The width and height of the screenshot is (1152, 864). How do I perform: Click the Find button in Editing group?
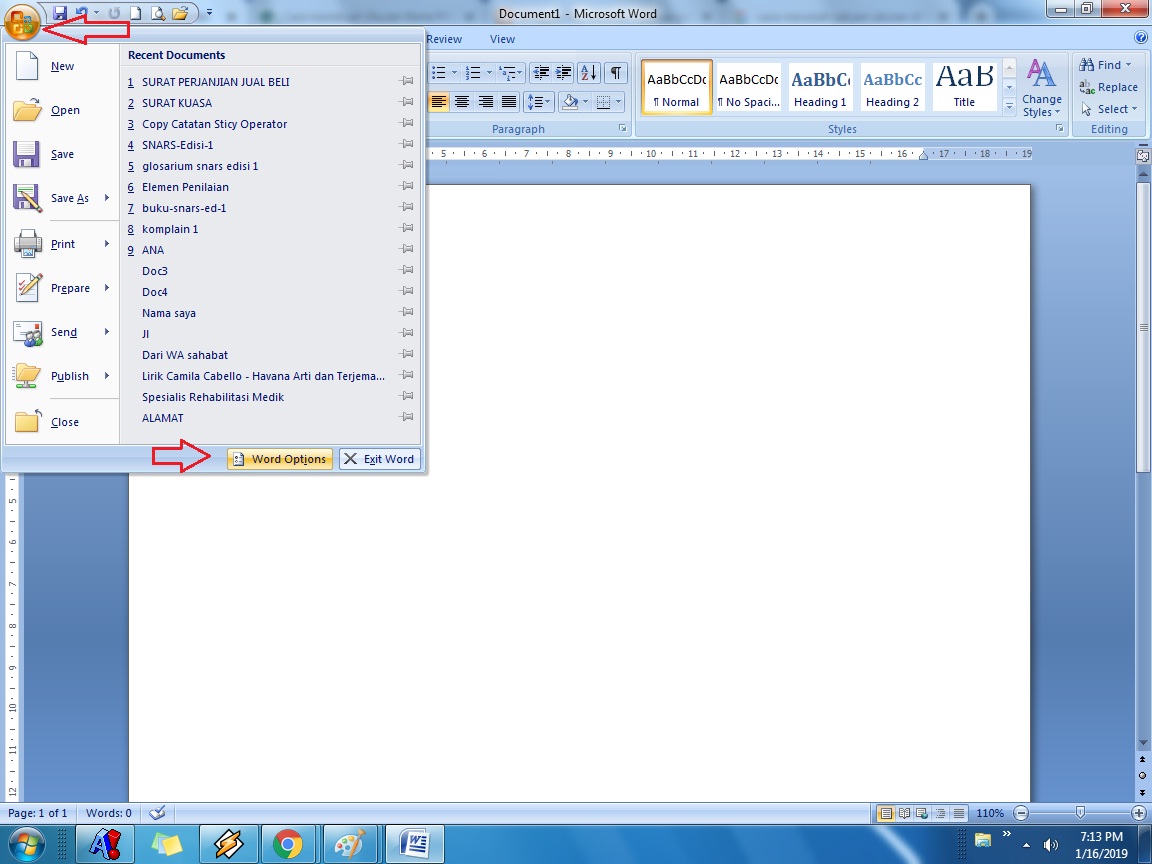pyautogui.click(x=1106, y=65)
